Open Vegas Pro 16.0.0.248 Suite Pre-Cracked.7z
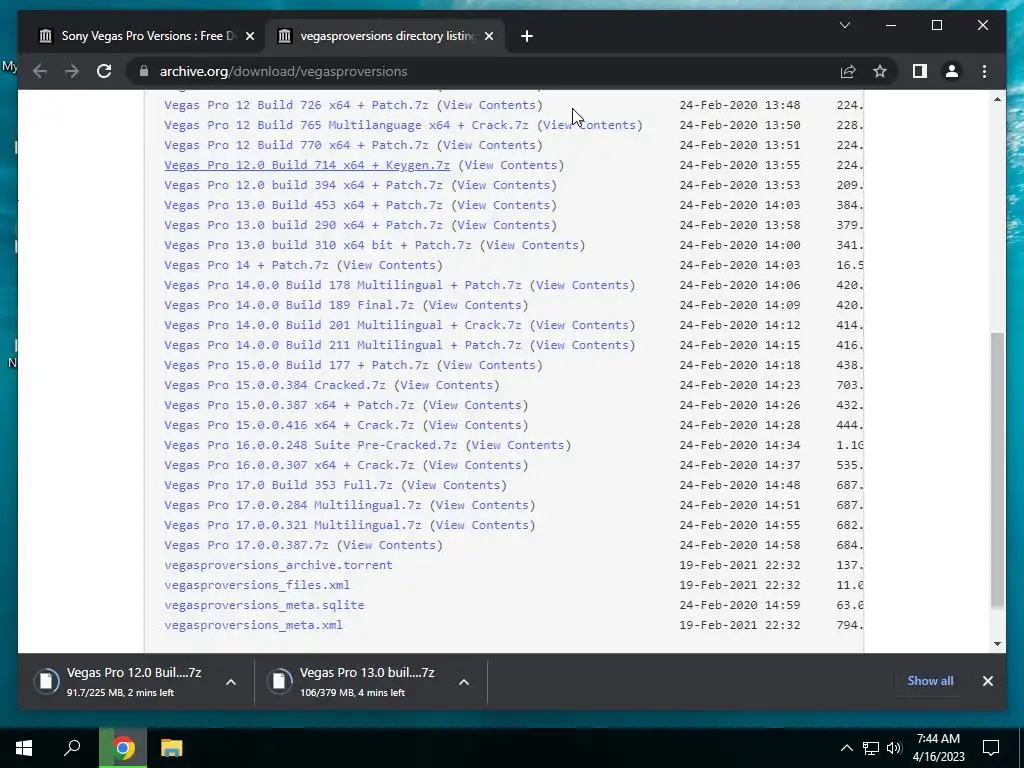The image size is (1024, 768). point(310,445)
